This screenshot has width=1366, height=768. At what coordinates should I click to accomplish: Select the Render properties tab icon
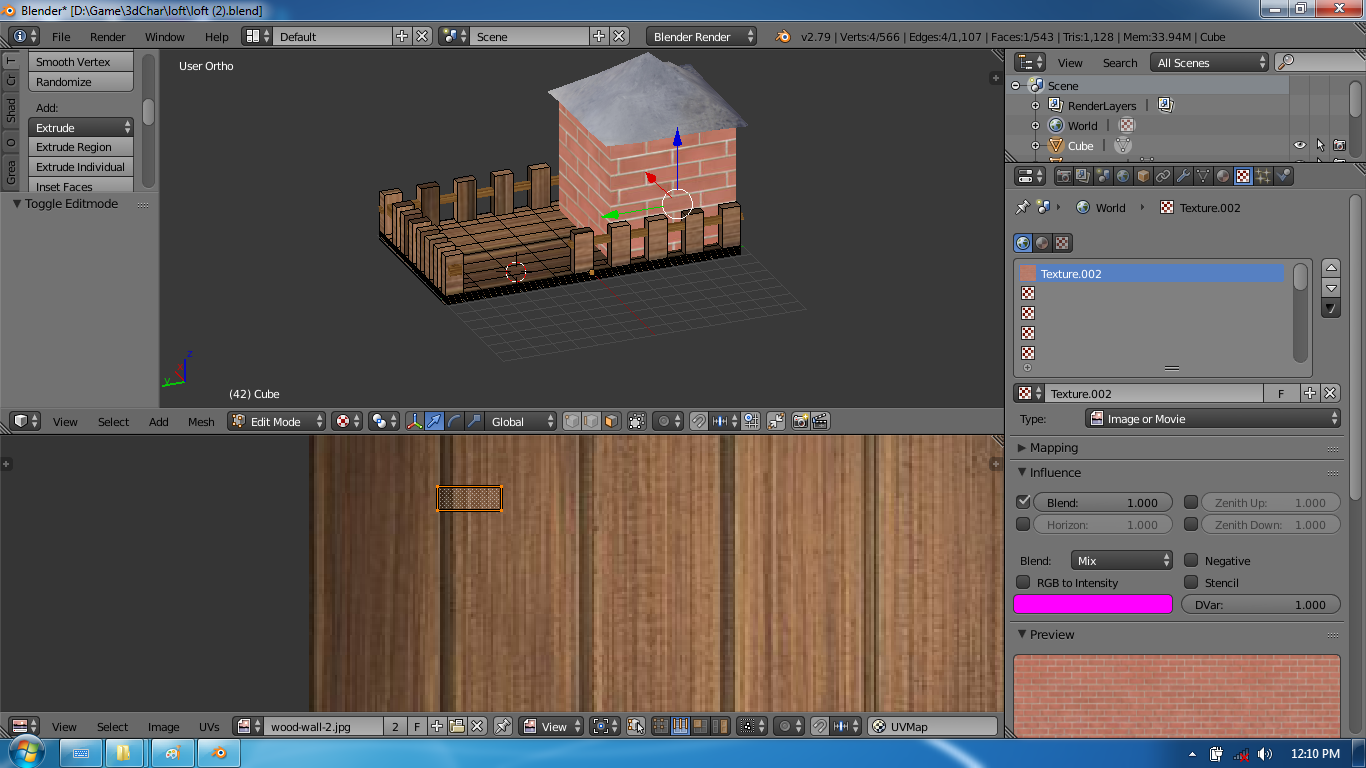pos(1064,175)
